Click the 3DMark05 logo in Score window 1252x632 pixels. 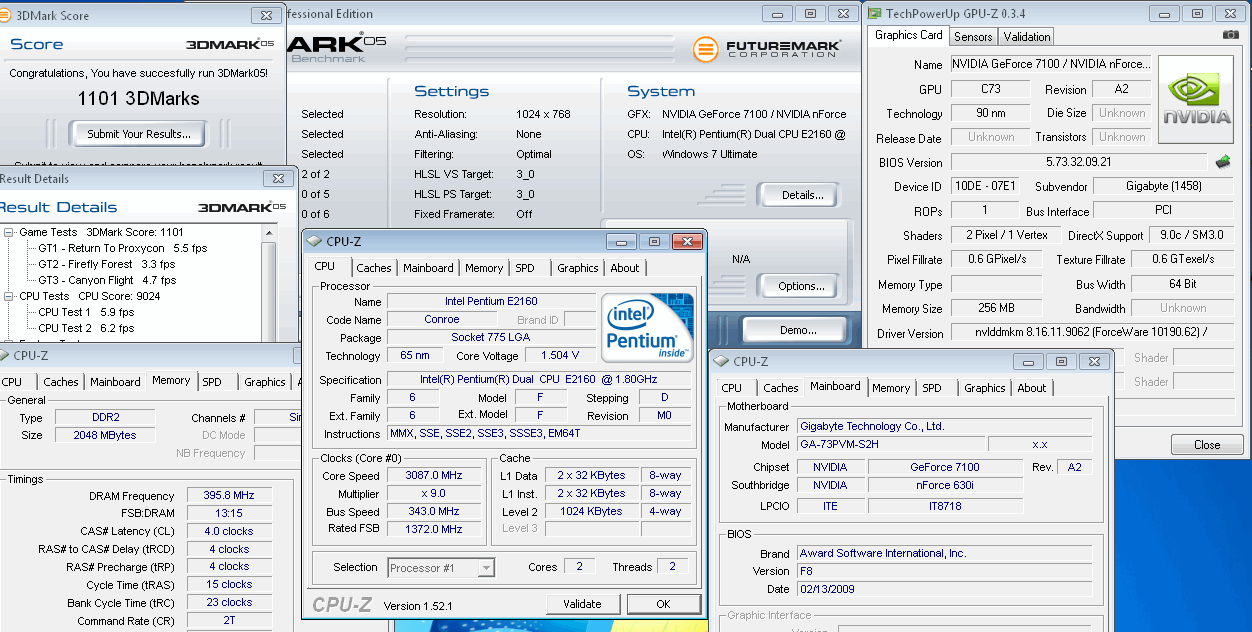(x=230, y=44)
